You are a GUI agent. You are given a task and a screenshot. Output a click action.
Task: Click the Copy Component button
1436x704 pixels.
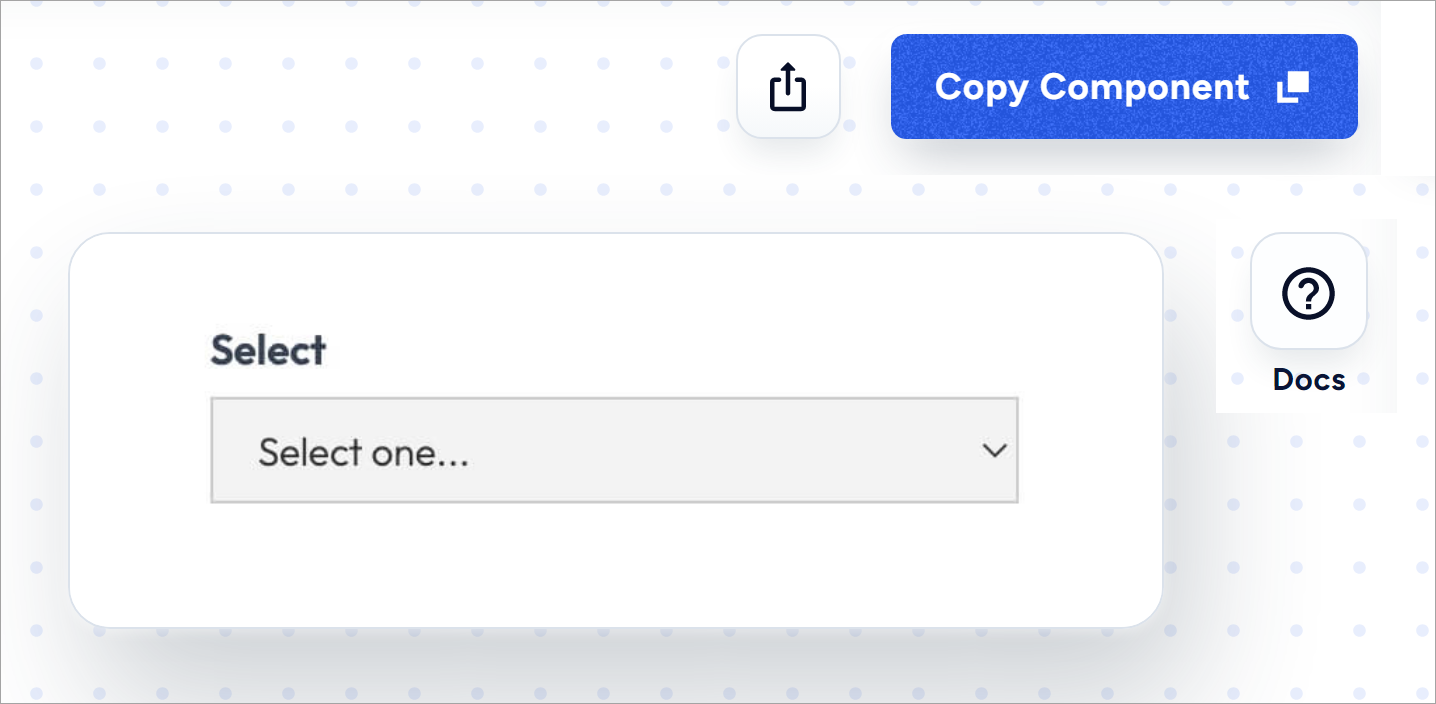click(x=1124, y=87)
